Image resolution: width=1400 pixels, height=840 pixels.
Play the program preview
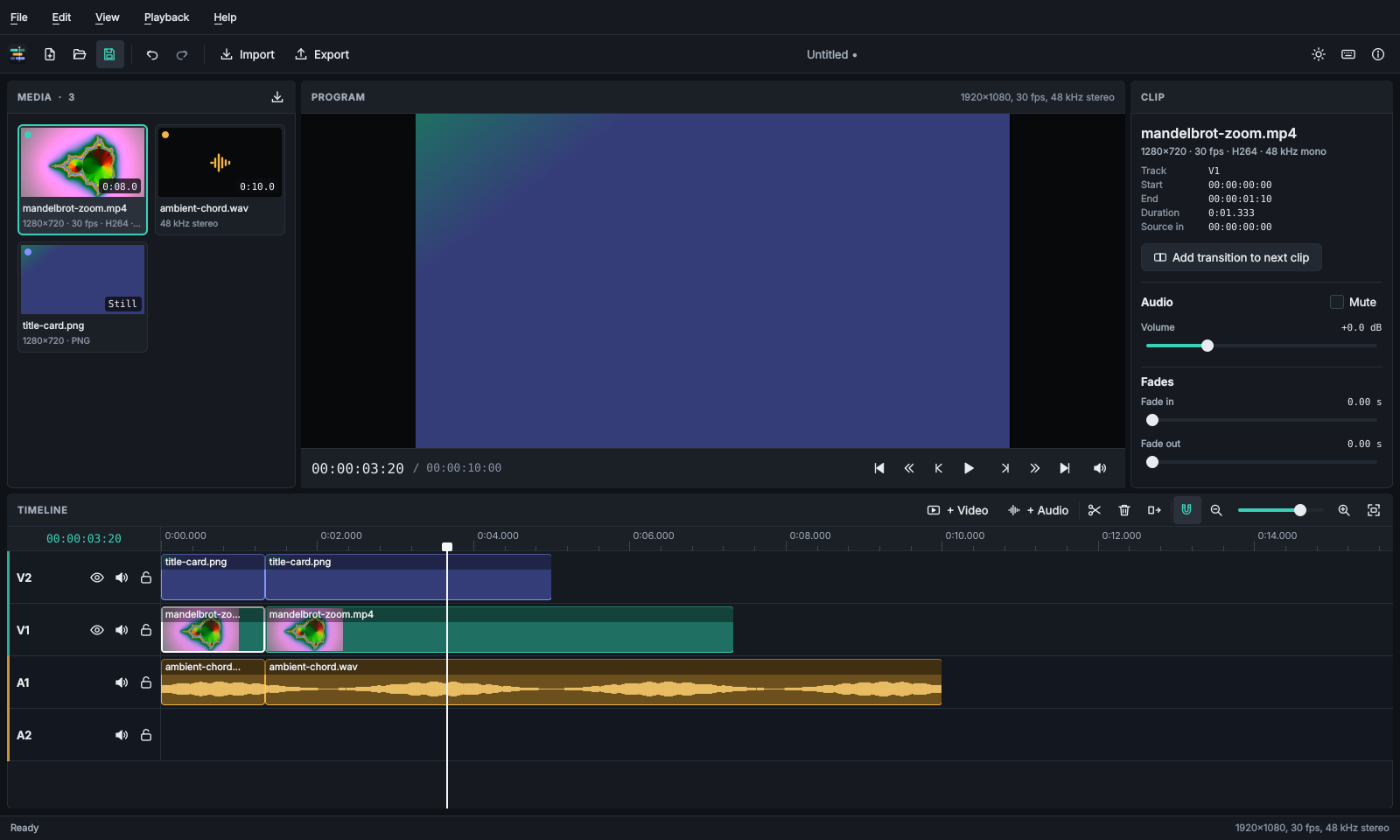[x=969, y=468]
